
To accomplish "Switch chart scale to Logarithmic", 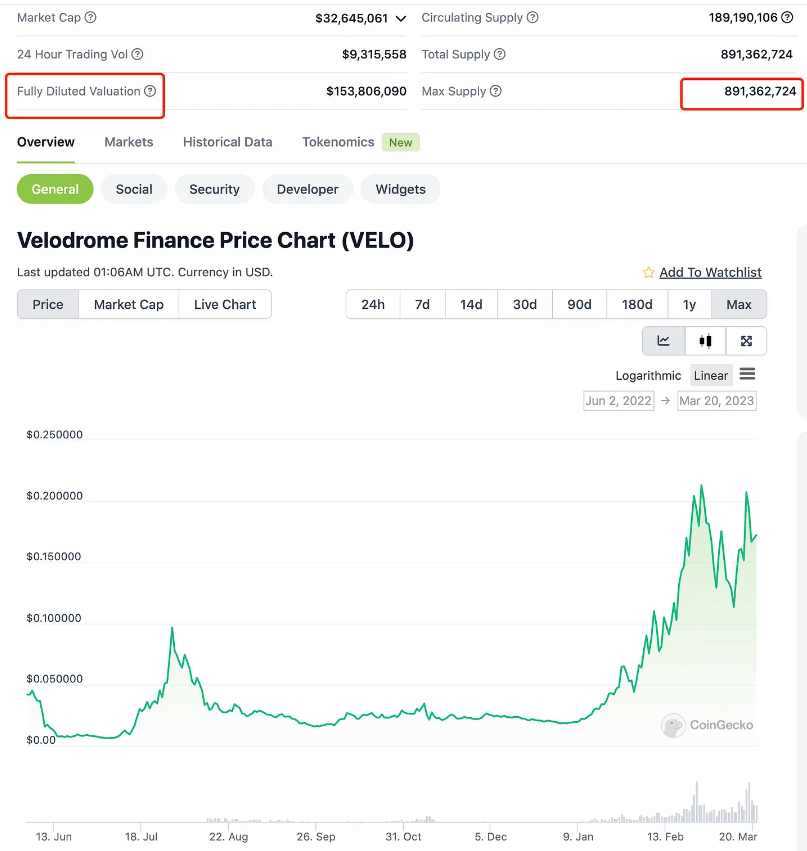I will coord(648,375).
